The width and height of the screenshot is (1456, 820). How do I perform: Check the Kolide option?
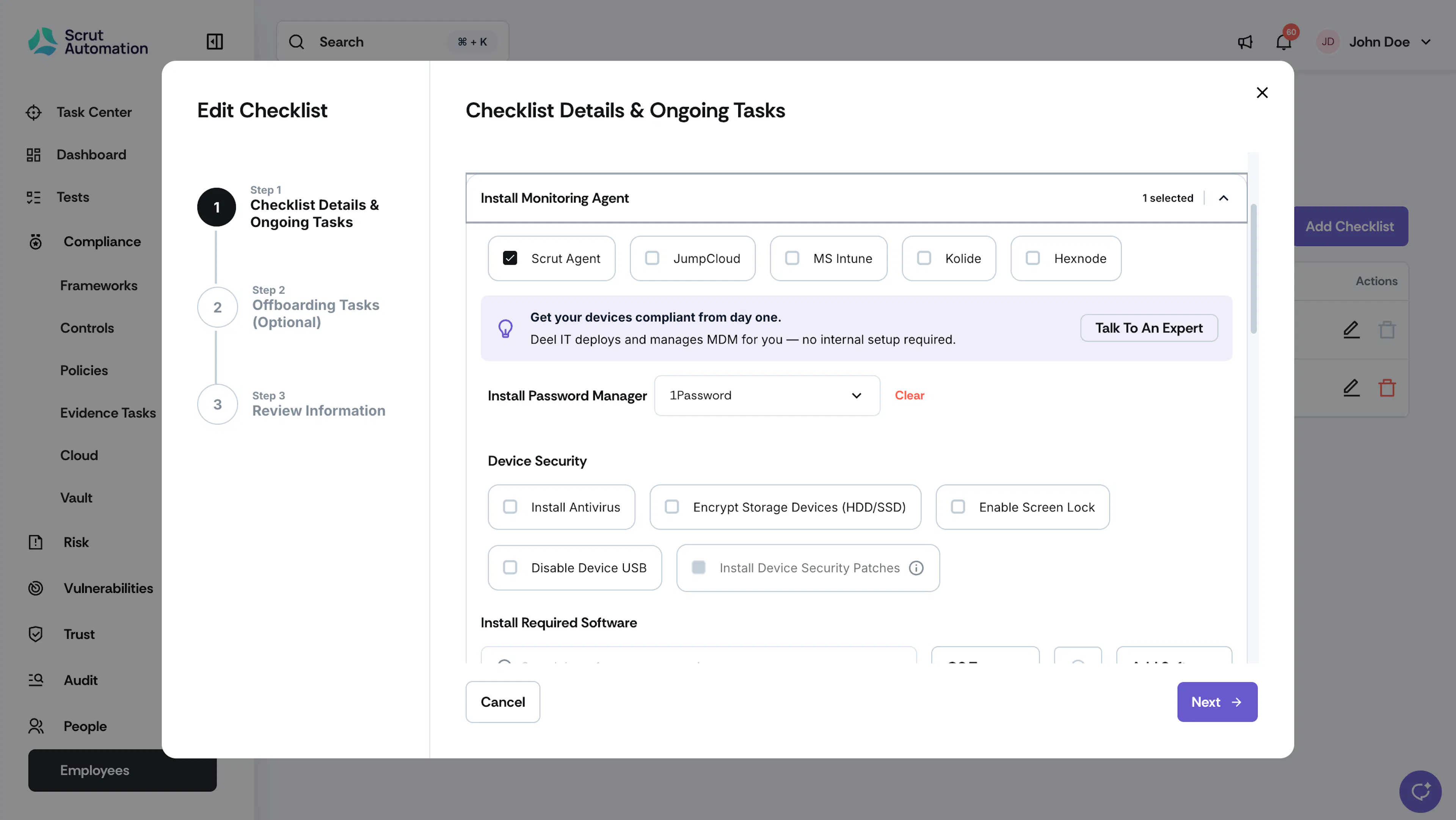(x=924, y=258)
